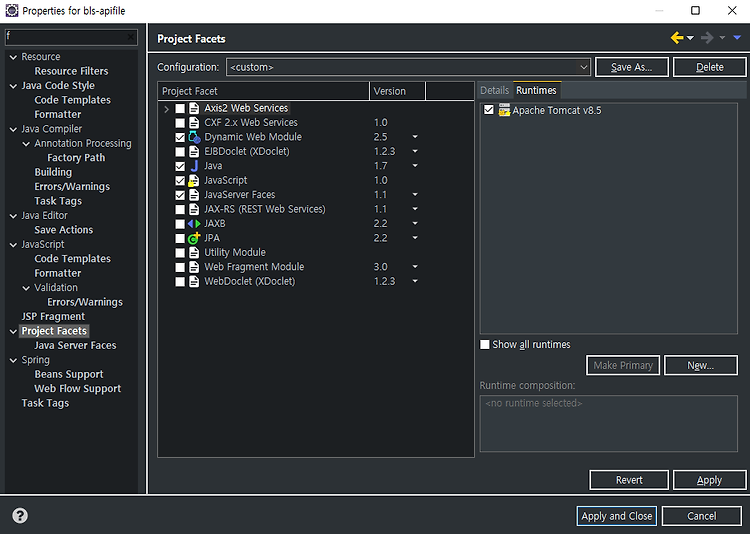Check the JAXB facet checkbox
The width and height of the screenshot is (750, 534).
point(180,223)
